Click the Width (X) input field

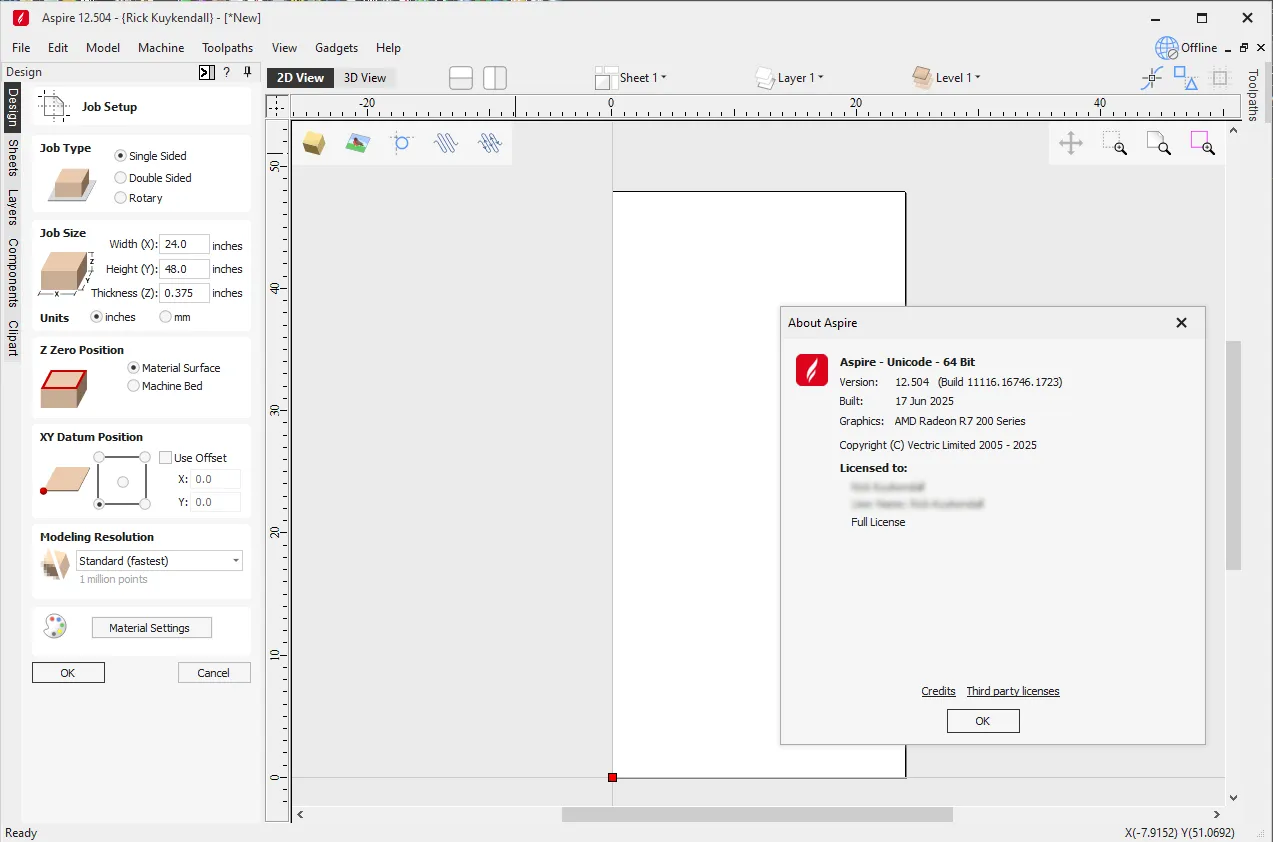184,244
